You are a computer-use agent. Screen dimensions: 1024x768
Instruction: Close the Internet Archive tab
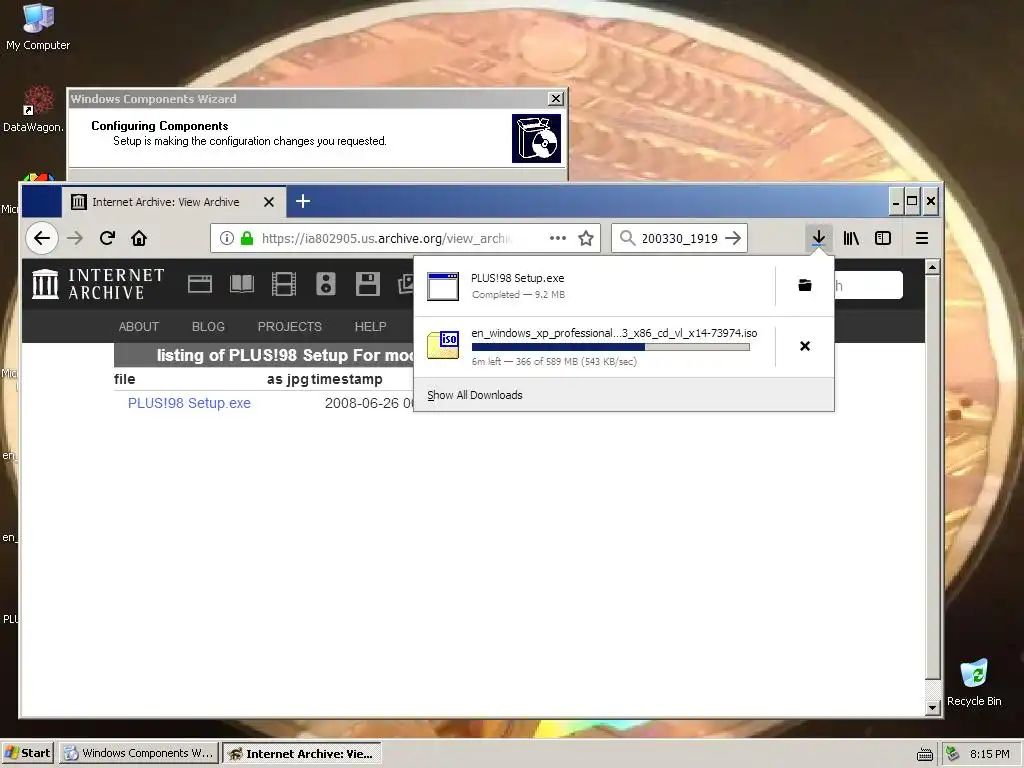point(268,202)
